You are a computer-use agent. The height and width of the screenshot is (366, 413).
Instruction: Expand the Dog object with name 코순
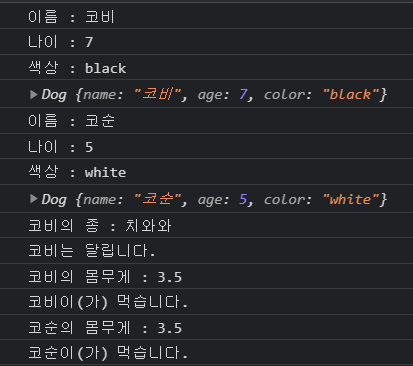click(x=33, y=199)
